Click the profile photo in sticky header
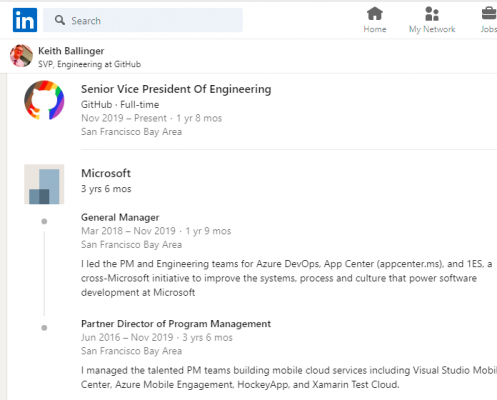497x400 pixels. coord(21,56)
